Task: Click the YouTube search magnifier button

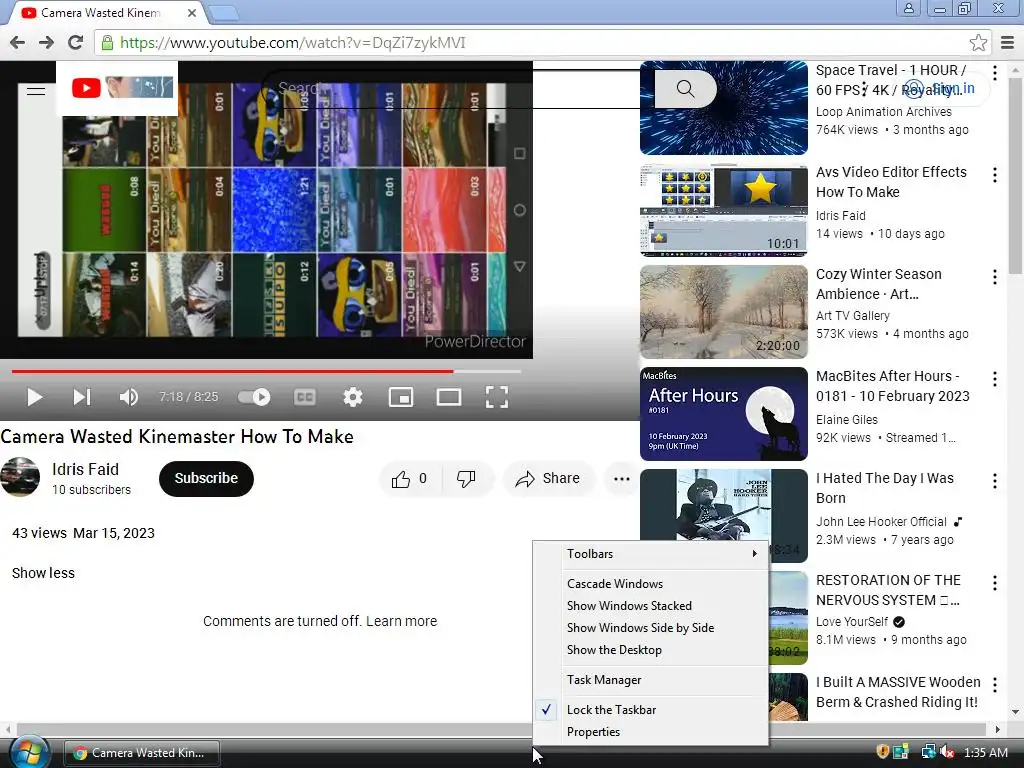Action: click(x=685, y=88)
